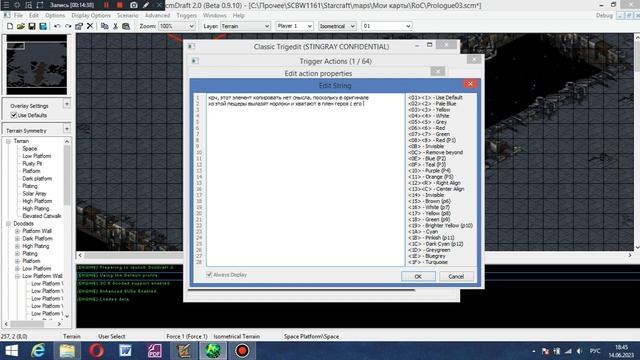Pick the <07> Green color code

click(x=429, y=134)
